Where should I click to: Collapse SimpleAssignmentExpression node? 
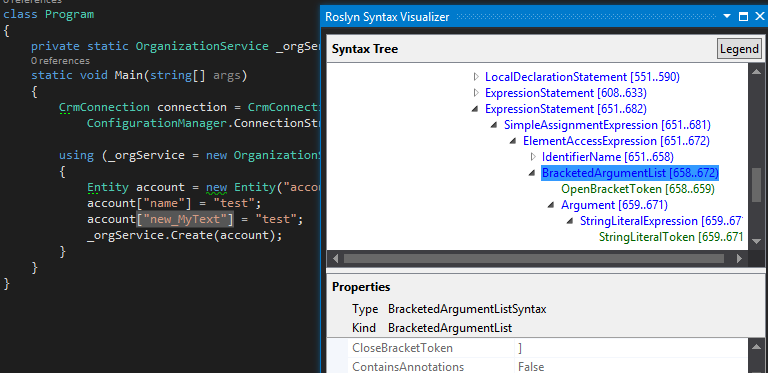[495, 125]
